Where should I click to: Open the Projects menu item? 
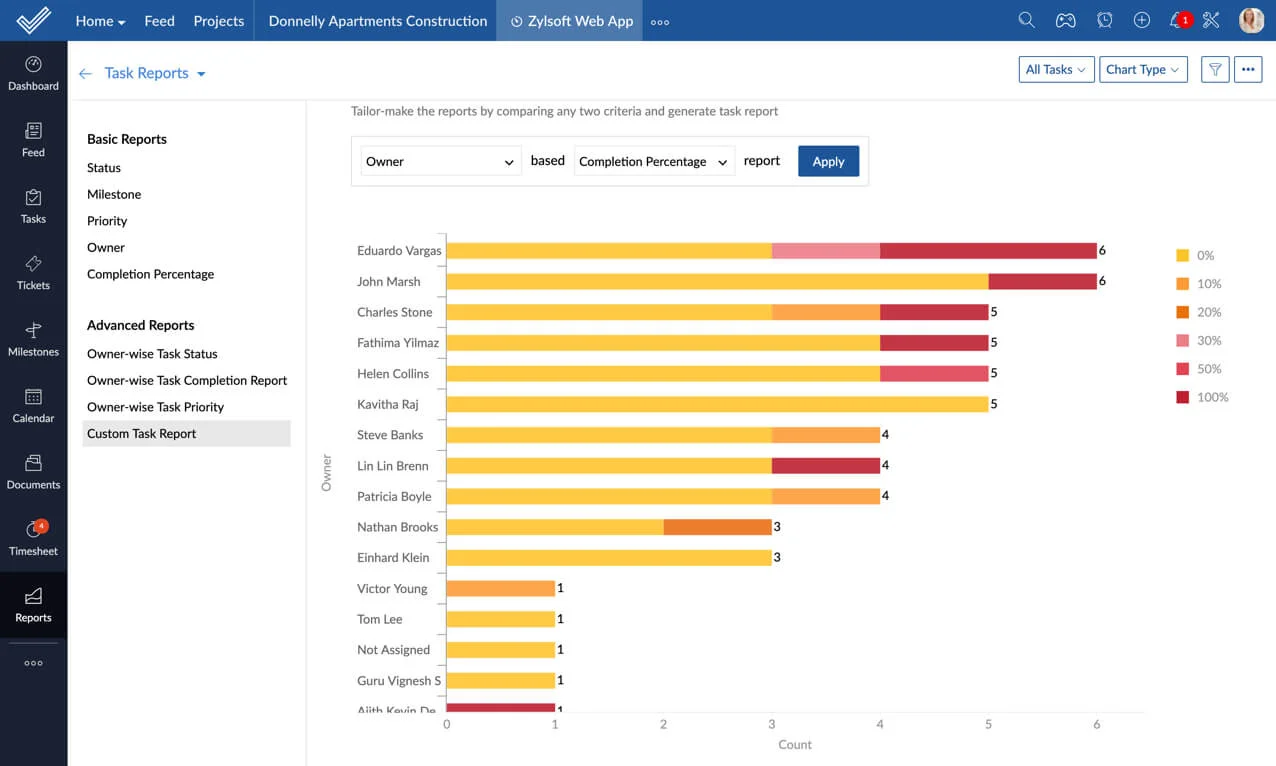click(x=219, y=21)
